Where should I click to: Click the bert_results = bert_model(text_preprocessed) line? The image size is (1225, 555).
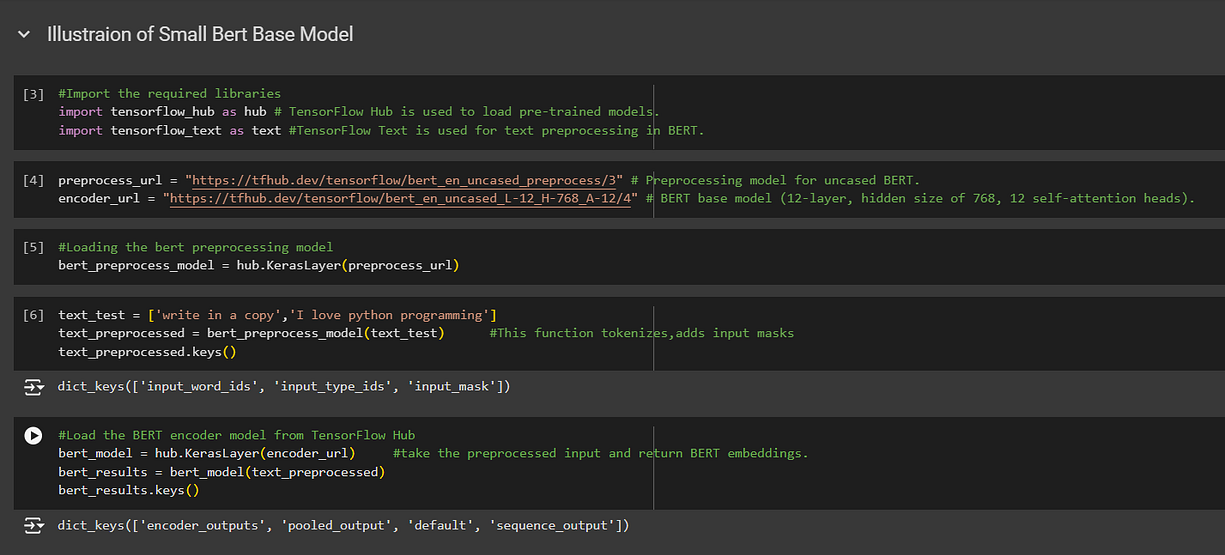222,471
